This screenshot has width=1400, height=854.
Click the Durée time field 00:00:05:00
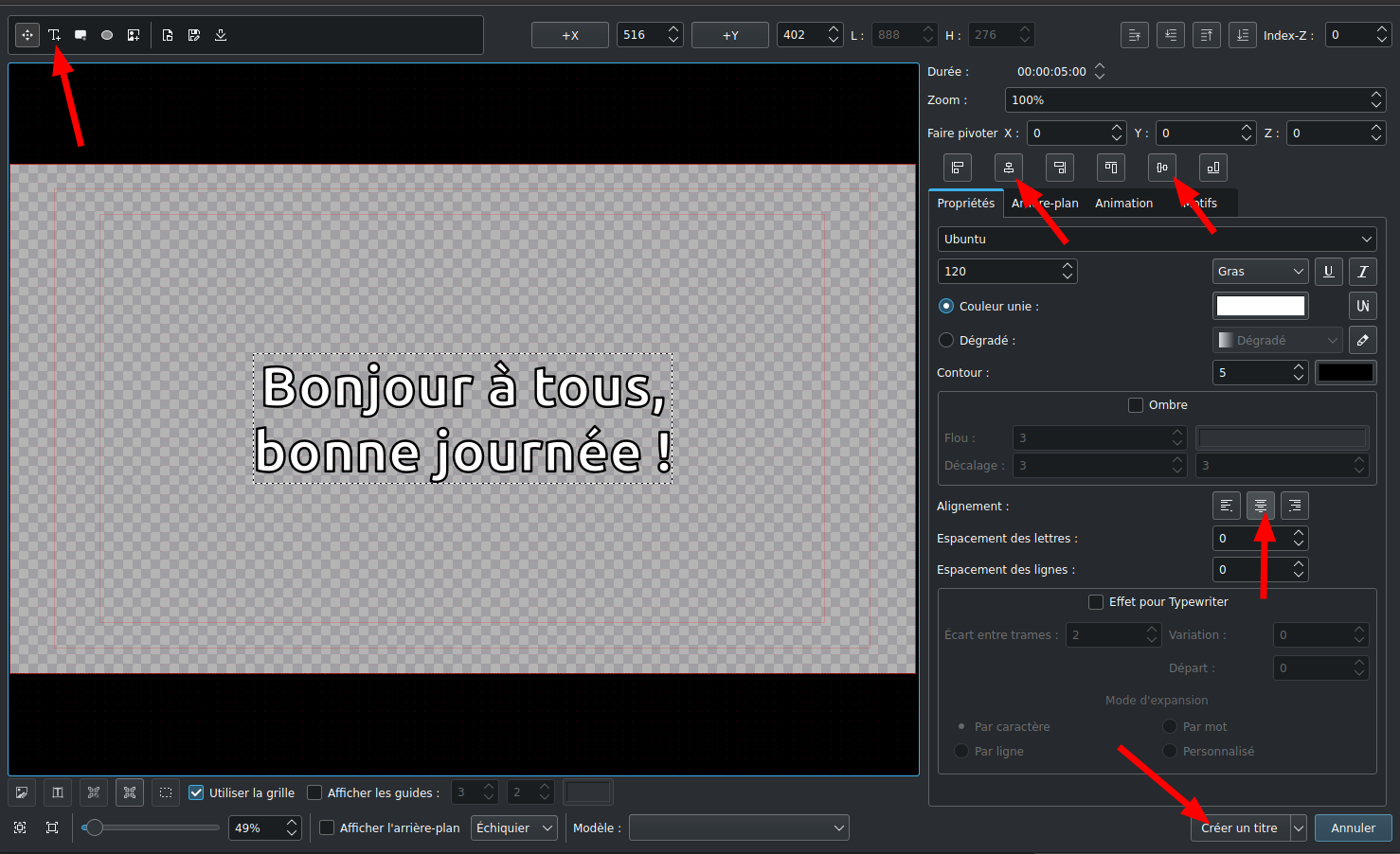pyautogui.click(x=1060, y=72)
